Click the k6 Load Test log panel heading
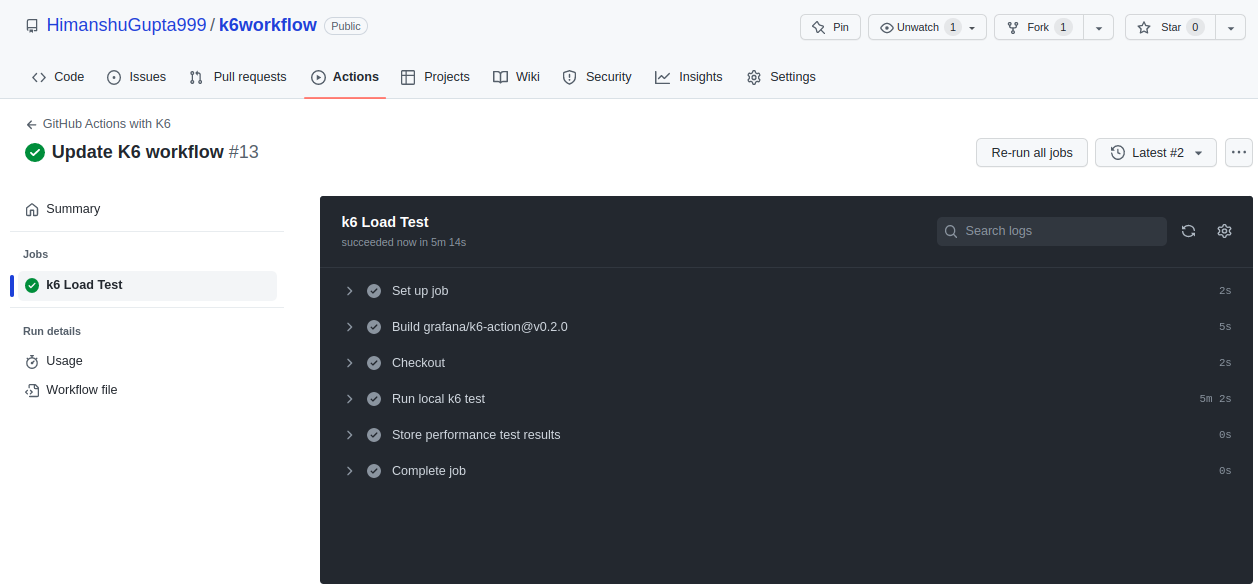The width and height of the screenshot is (1258, 586). pyautogui.click(x=385, y=222)
